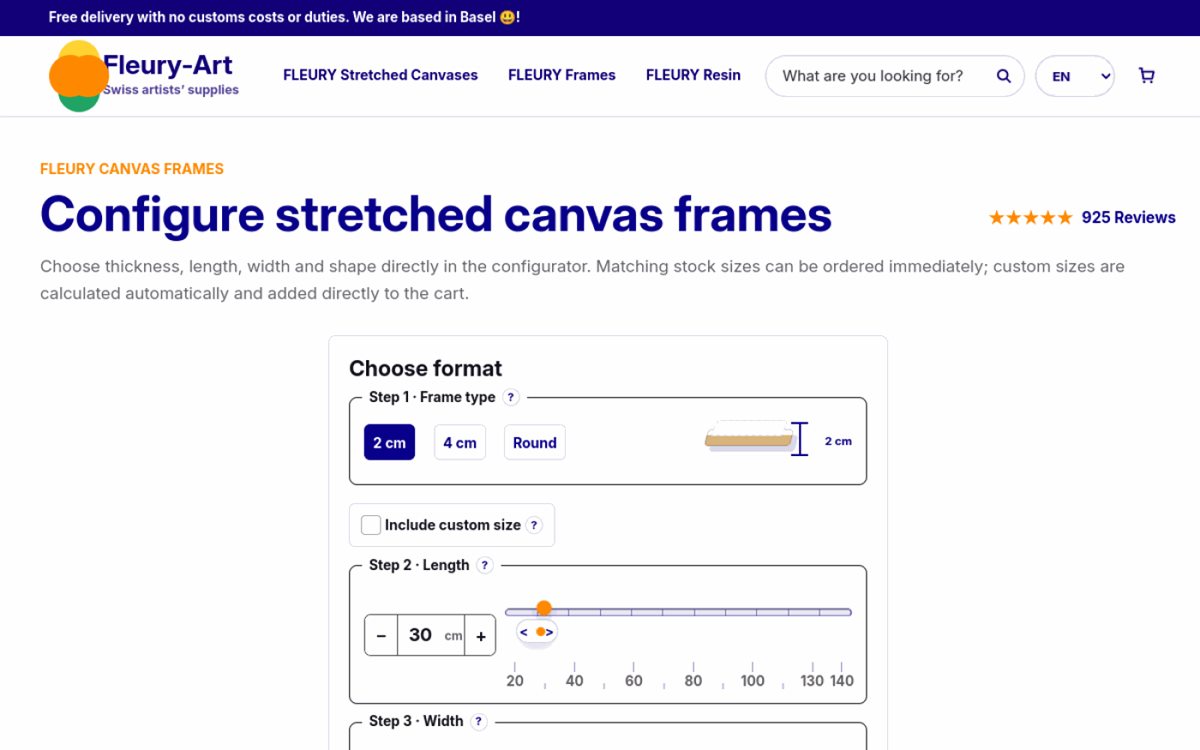This screenshot has width=1200, height=750.
Task: Click the length value field showing 30
Action: 431,635
